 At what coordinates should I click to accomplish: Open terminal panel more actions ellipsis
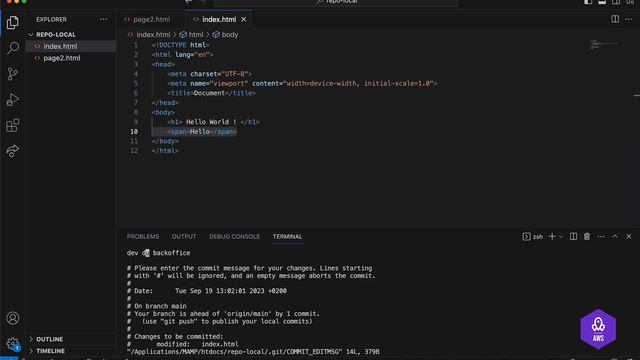(x=601, y=237)
